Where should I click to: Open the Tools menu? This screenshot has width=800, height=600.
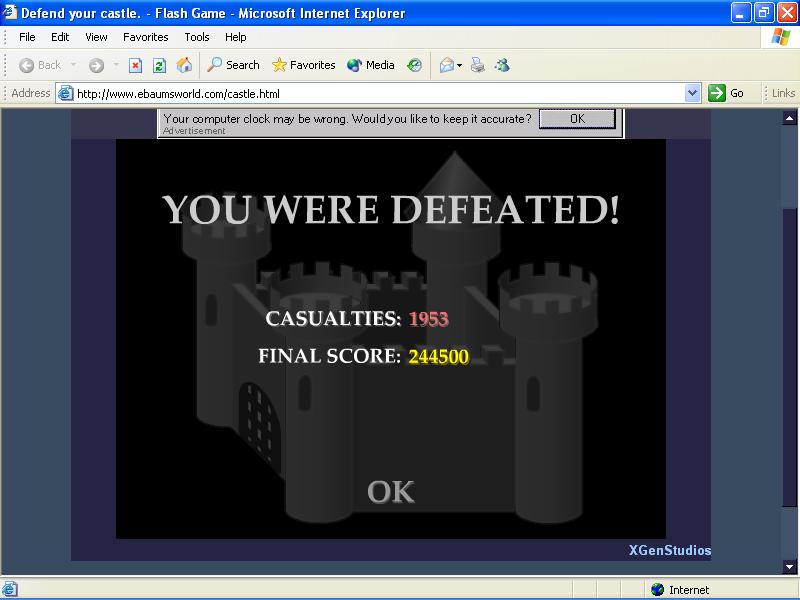tap(197, 37)
